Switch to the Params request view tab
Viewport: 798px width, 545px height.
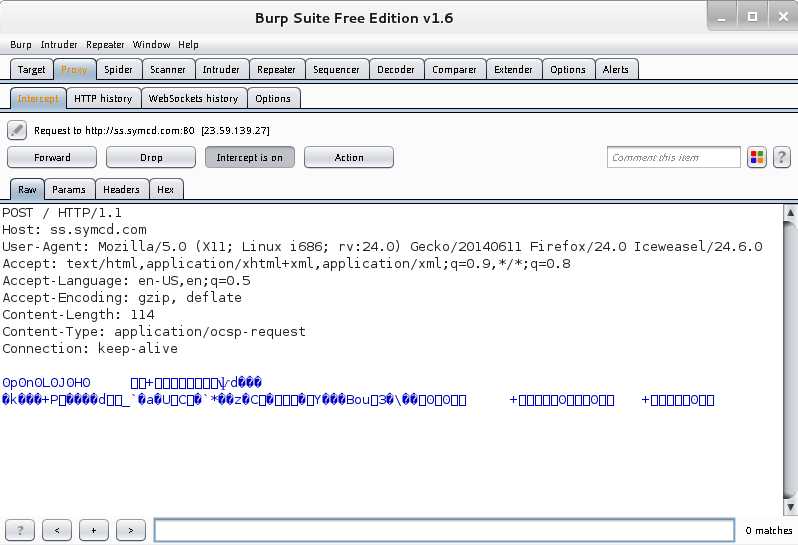click(69, 189)
